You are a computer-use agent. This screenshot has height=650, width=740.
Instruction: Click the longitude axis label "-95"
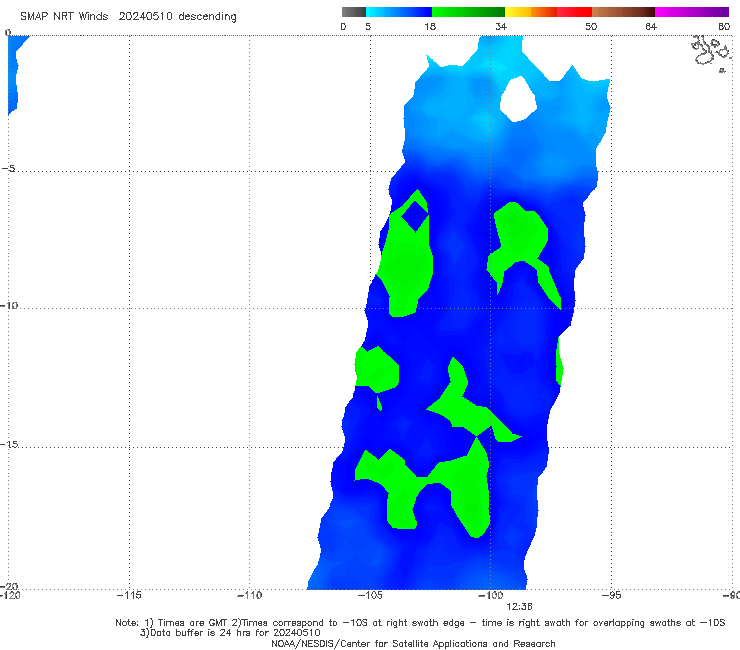(611, 595)
